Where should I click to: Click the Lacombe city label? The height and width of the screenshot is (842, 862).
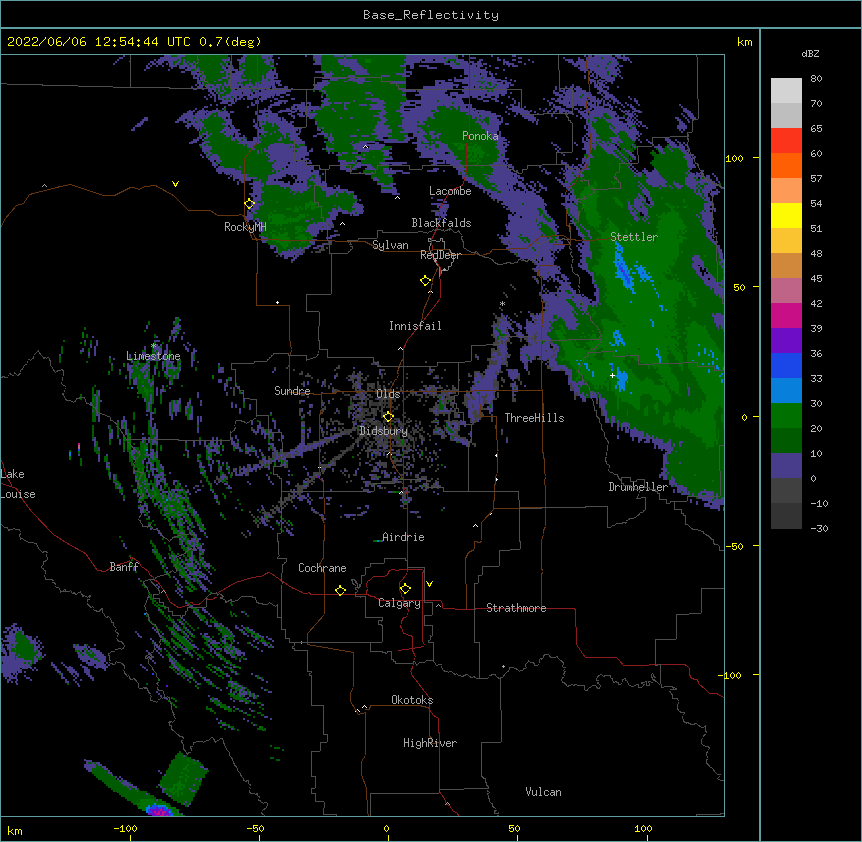pyautogui.click(x=450, y=191)
